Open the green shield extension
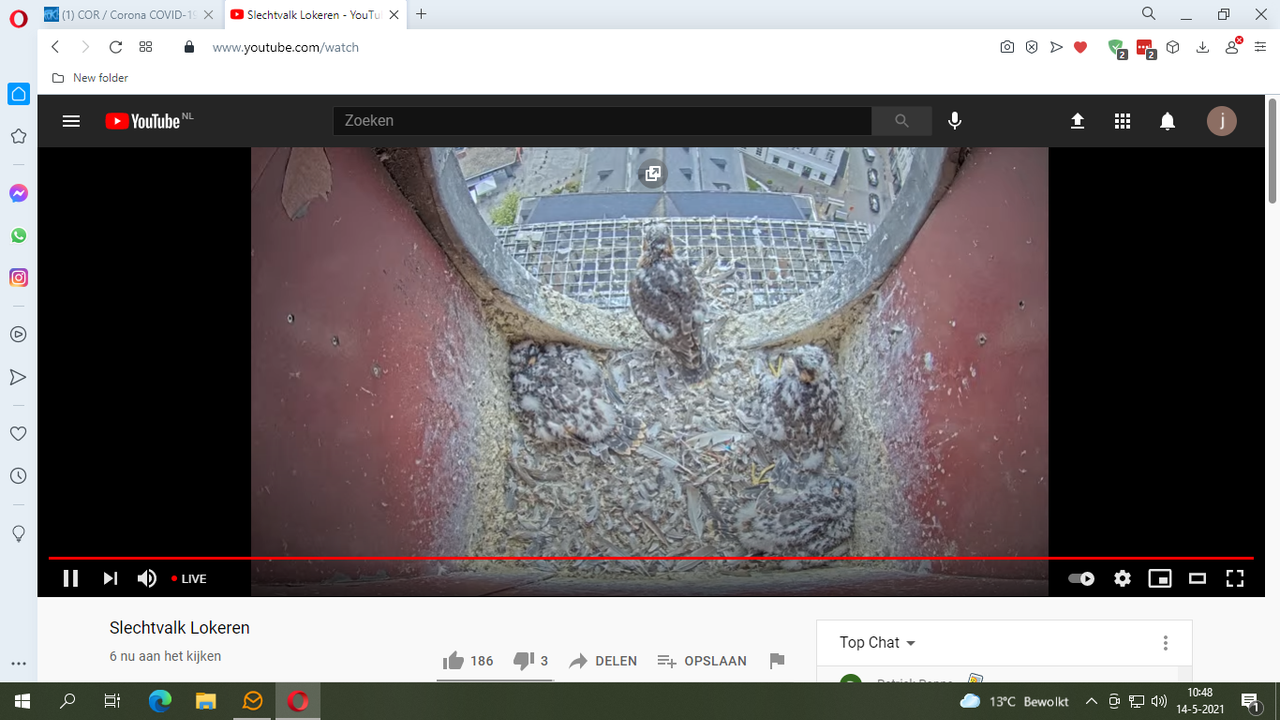Image resolution: width=1280 pixels, height=720 pixels. [1116, 48]
